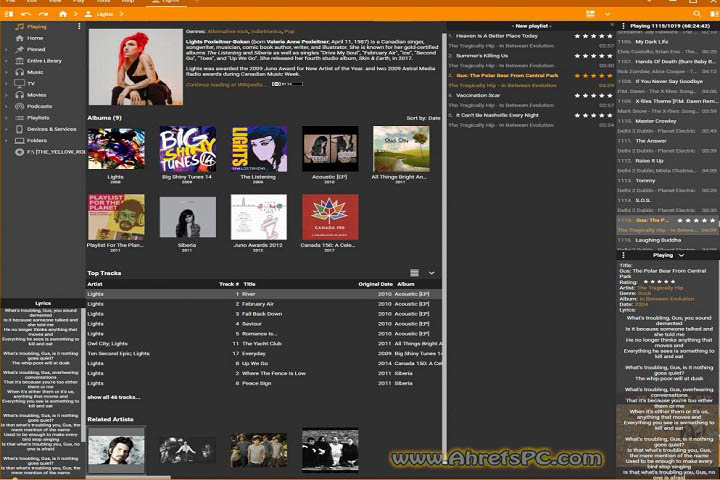The image size is (720, 480).
Task: Open the Siberia album cover
Action: tap(187, 216)
